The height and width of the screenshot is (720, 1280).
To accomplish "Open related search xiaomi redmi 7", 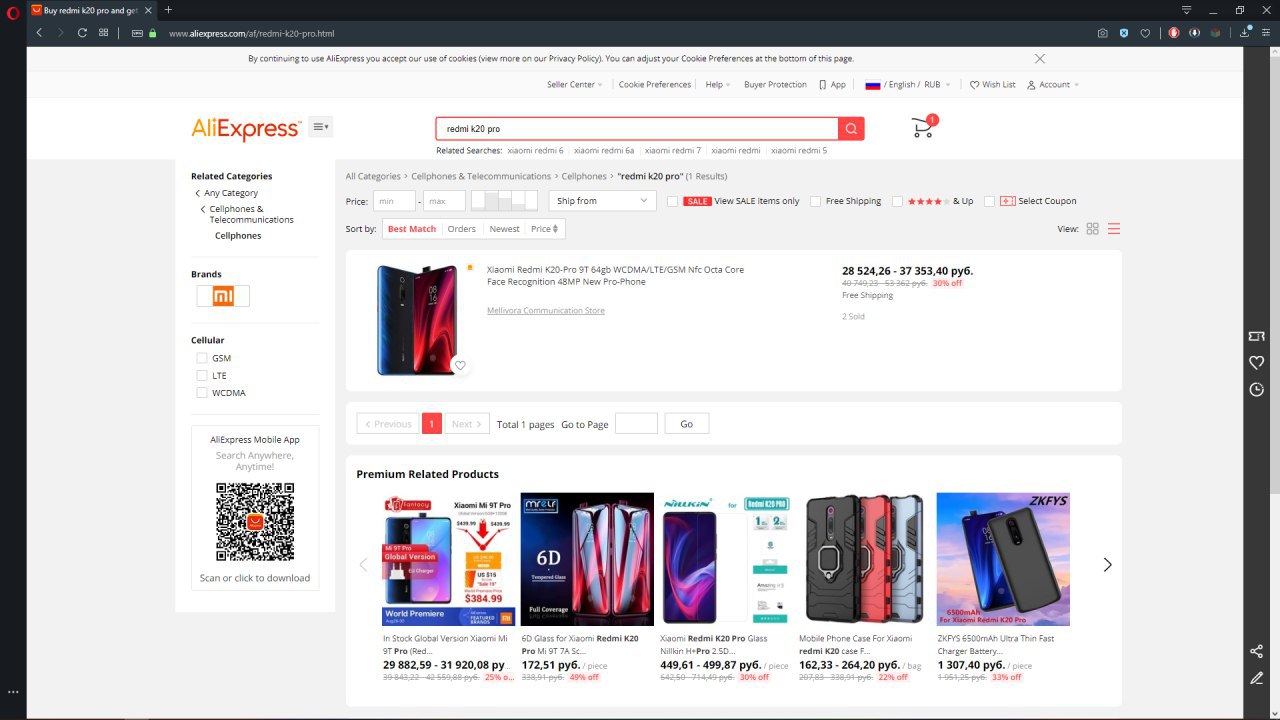I will pos(673,151).
